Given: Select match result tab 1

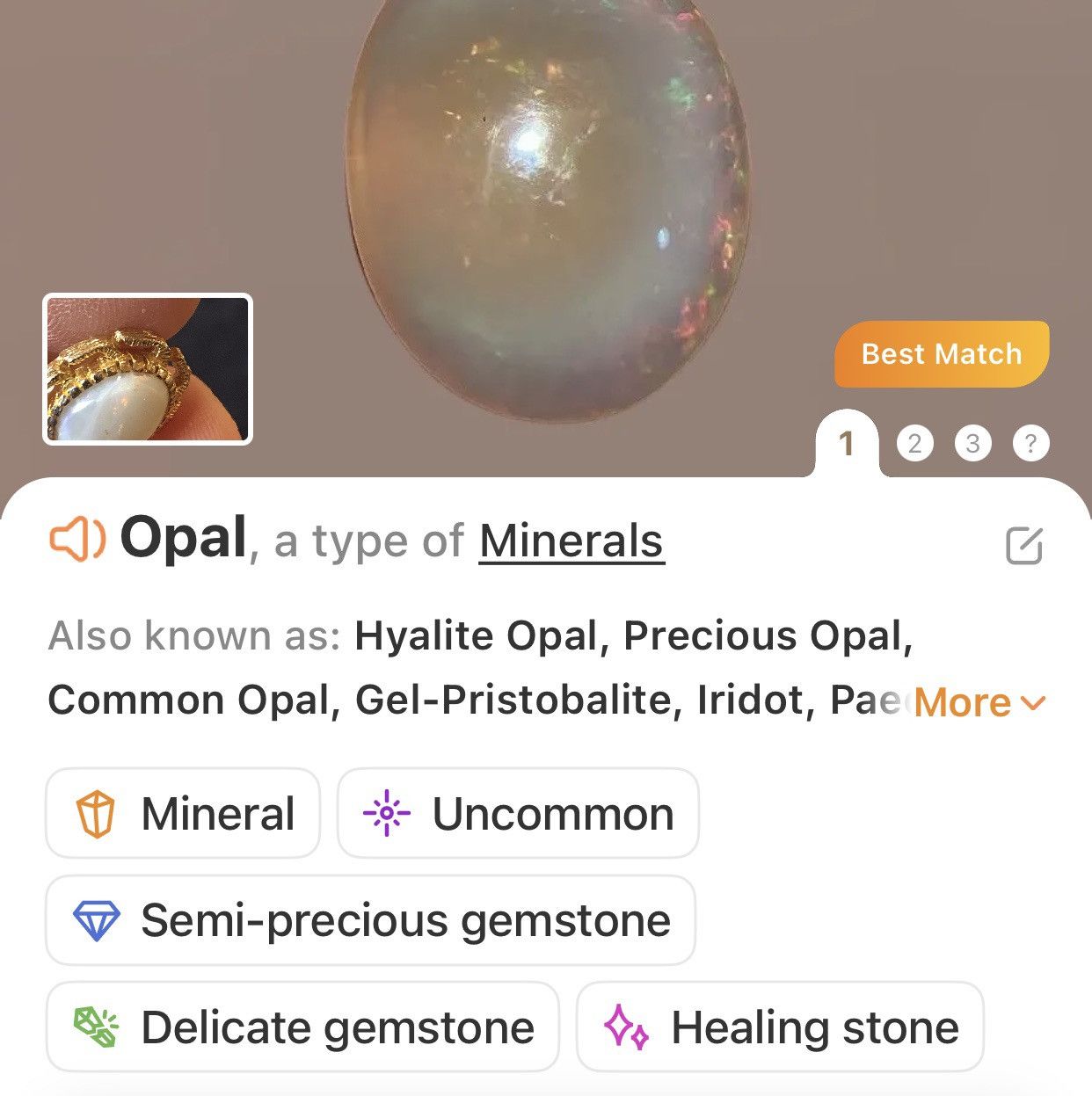Looking at the screenshot, I should pos(847,444).
